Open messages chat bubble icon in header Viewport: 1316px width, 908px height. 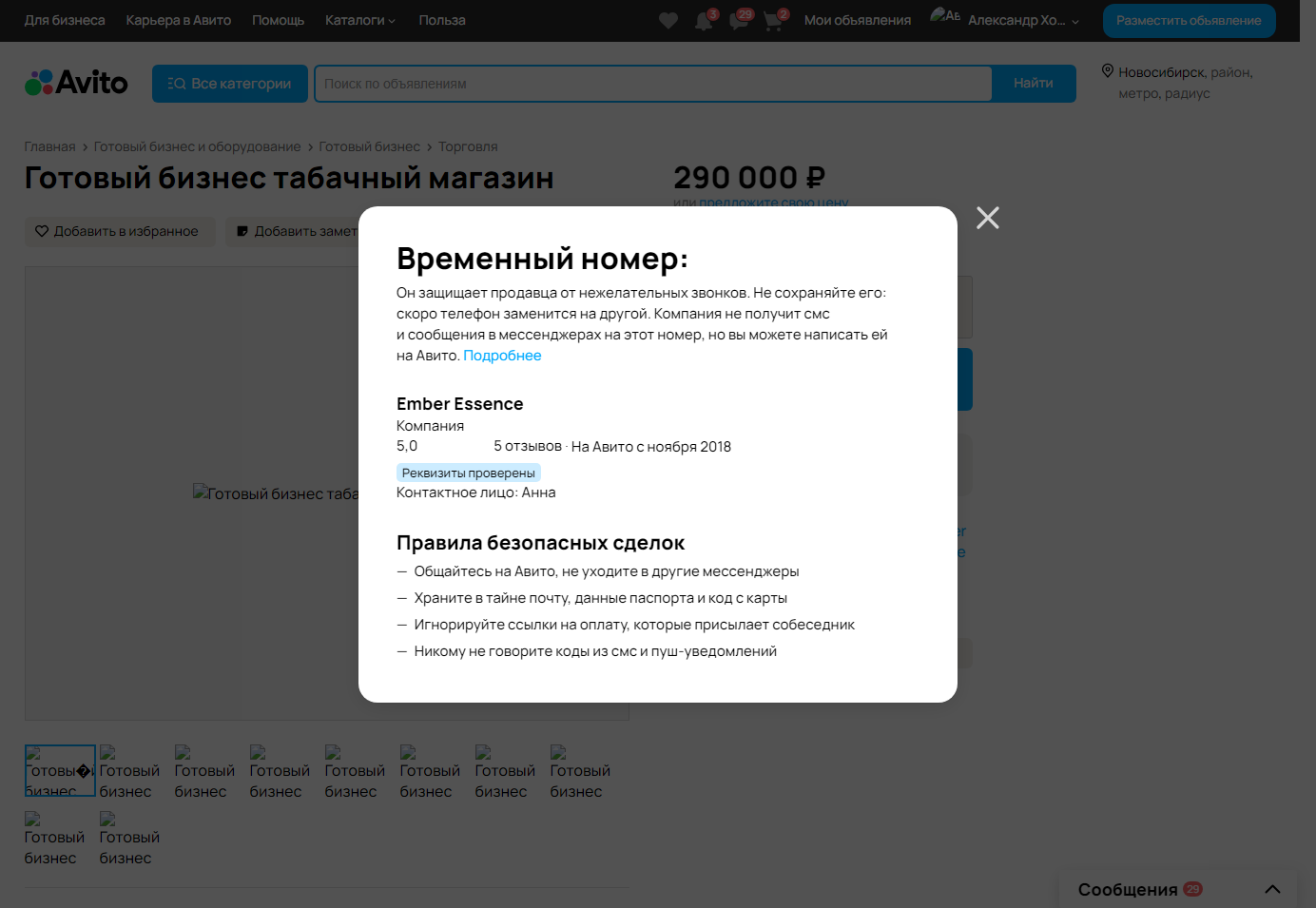pos(739,20)
